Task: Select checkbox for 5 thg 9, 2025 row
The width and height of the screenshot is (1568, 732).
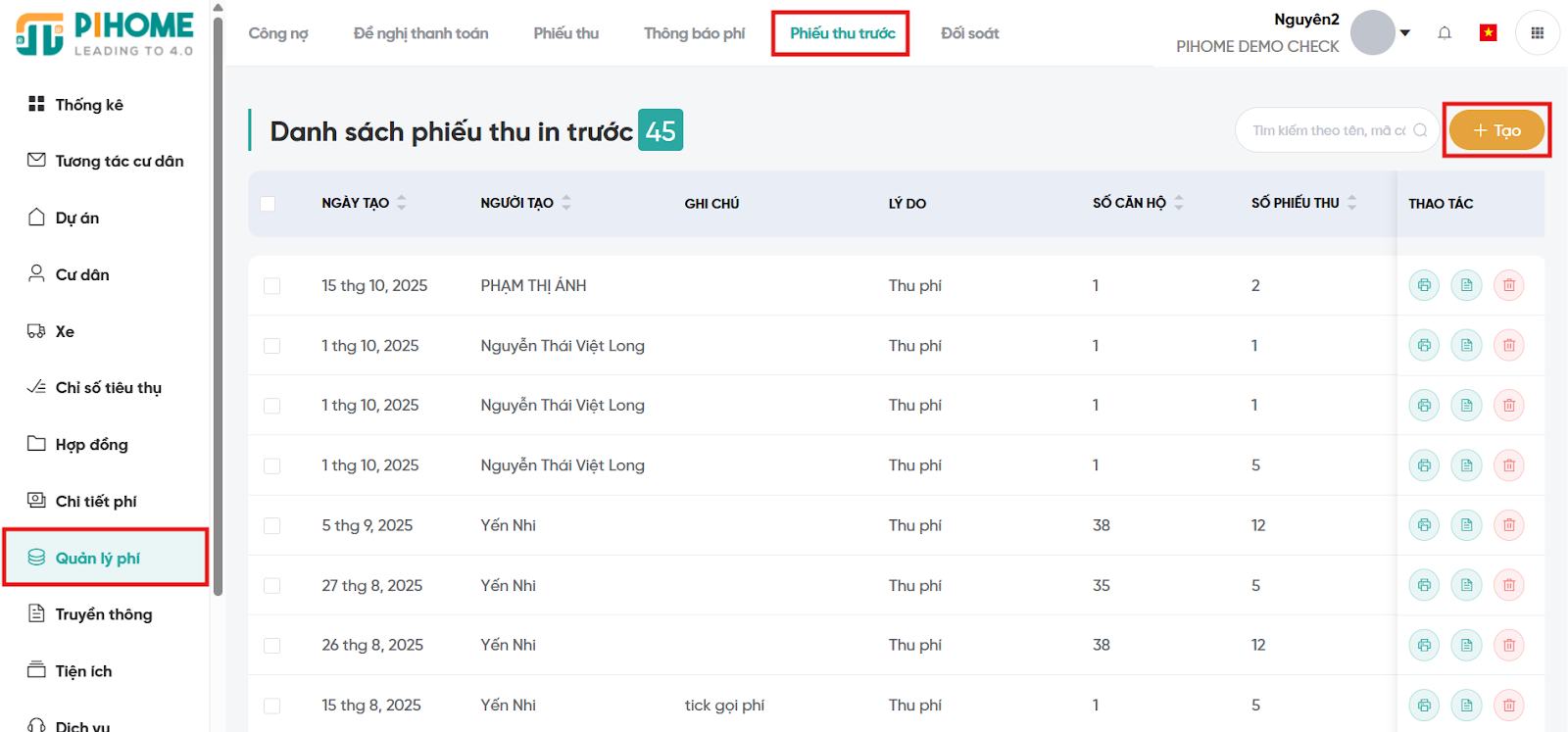Action: coord(272,526)
